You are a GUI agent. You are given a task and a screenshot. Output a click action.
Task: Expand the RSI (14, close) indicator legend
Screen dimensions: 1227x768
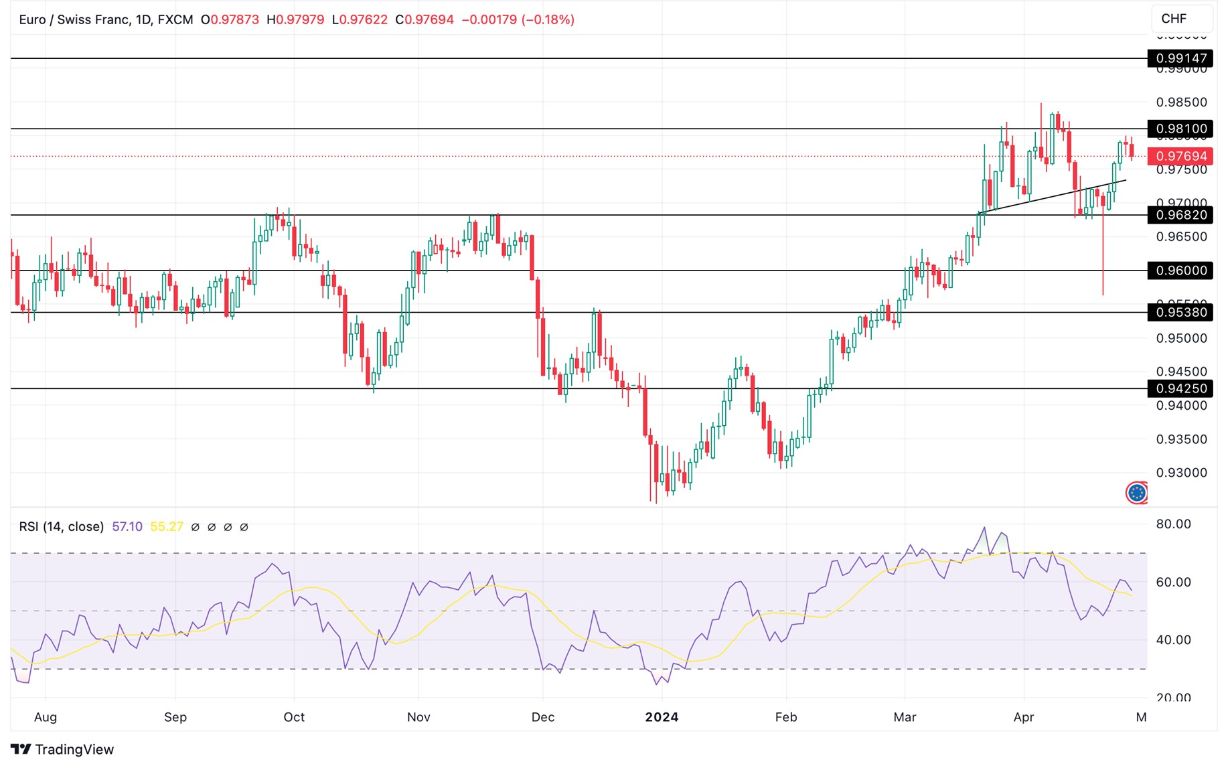tap(63, 526)
